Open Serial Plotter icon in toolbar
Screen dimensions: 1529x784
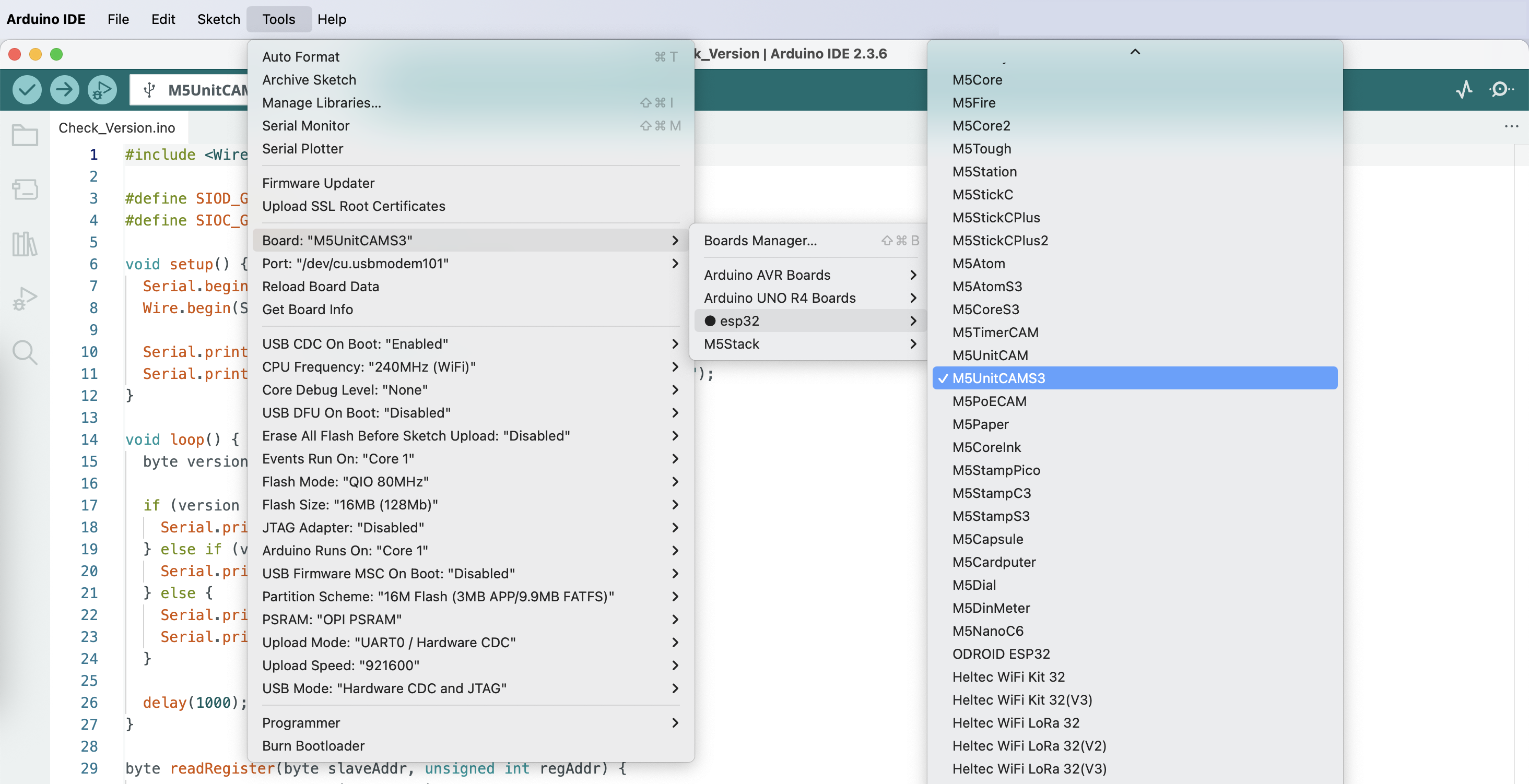tap(1464, 90)
